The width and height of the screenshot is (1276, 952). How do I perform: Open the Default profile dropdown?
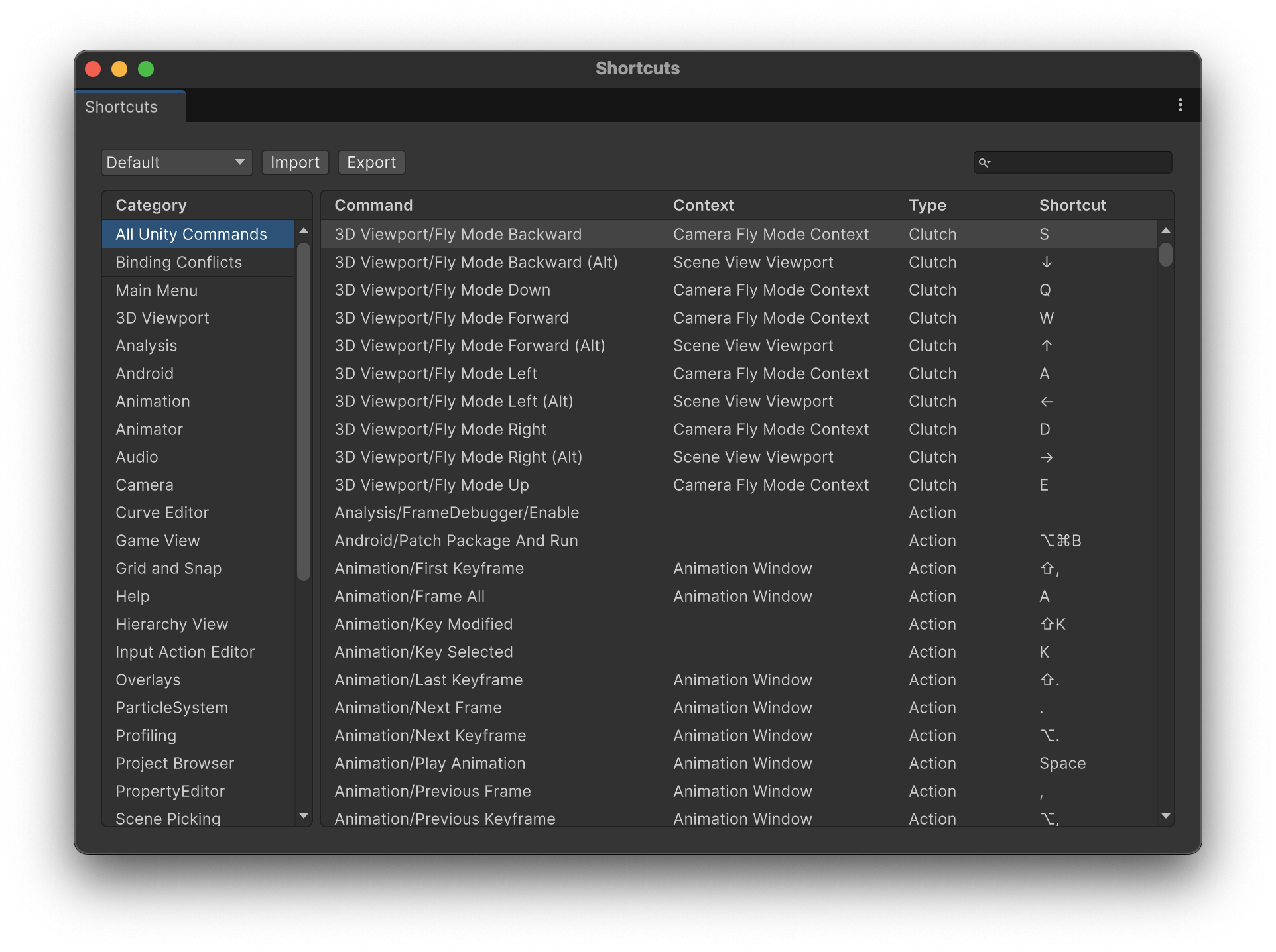pos(176,162)
